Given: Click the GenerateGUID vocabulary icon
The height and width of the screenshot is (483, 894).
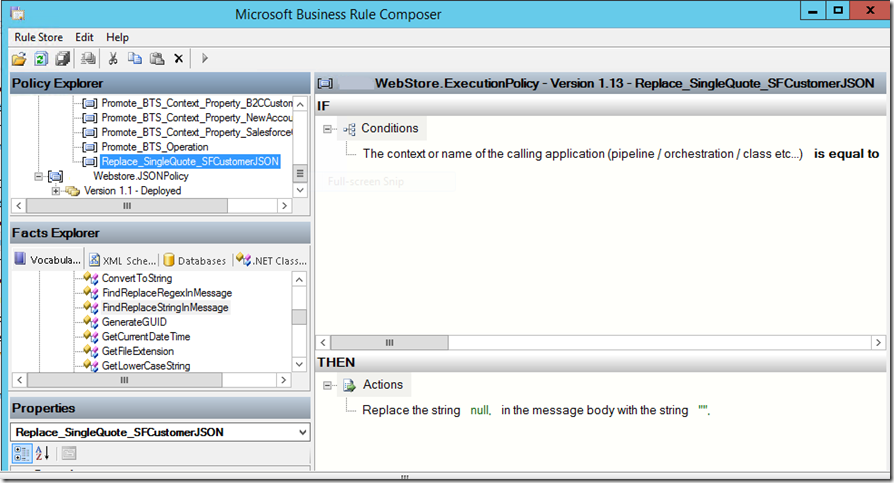Looking at the screenshot, I should pyautogui.click(x=91, y=322).
